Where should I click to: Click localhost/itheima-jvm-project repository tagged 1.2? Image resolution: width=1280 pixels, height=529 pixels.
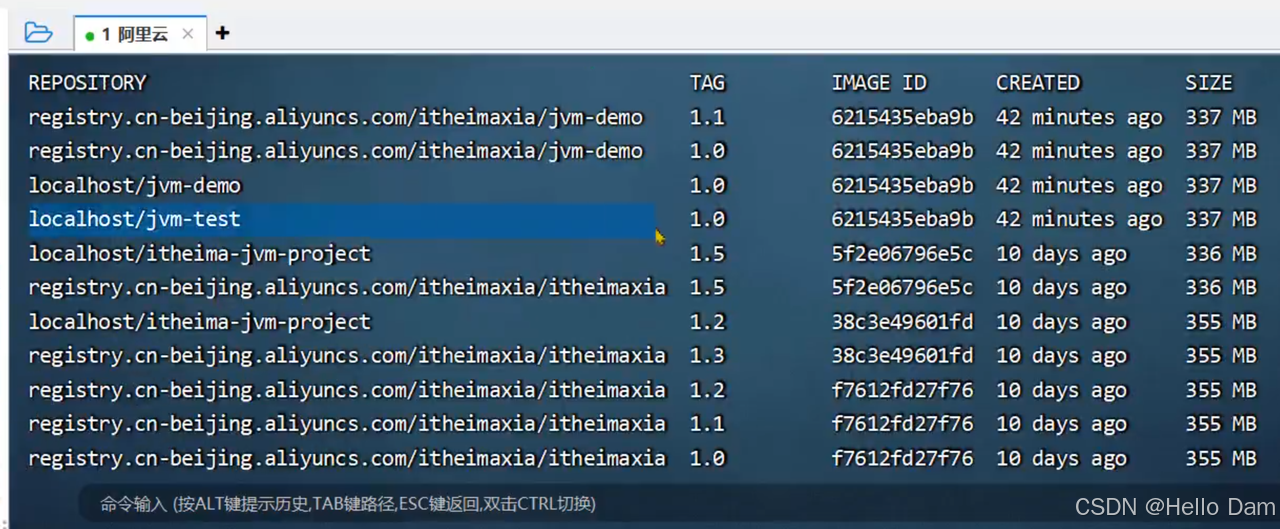coord(199,322)
